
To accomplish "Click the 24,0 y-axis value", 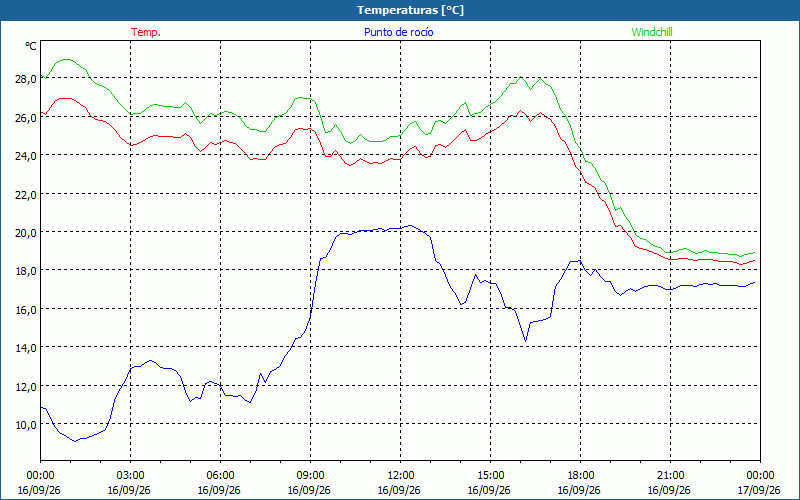I will [x=26, y=156].
